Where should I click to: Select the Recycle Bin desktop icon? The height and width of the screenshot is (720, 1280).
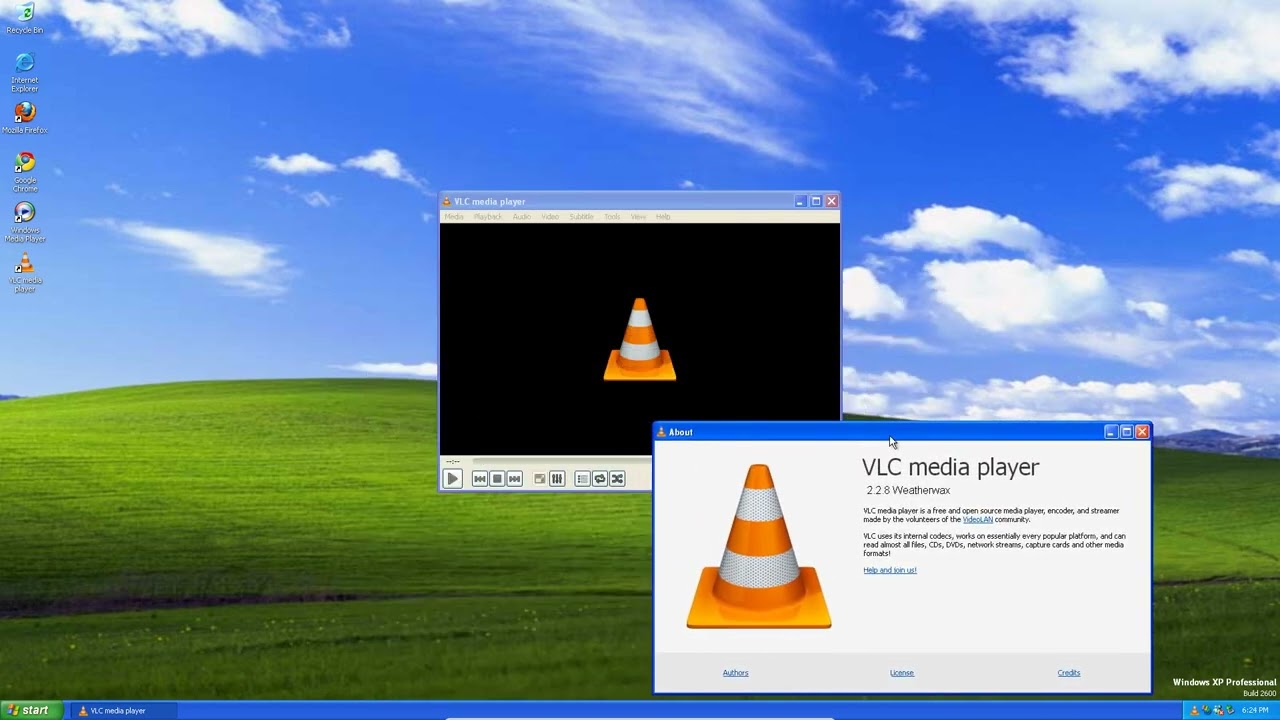point(24,18)
